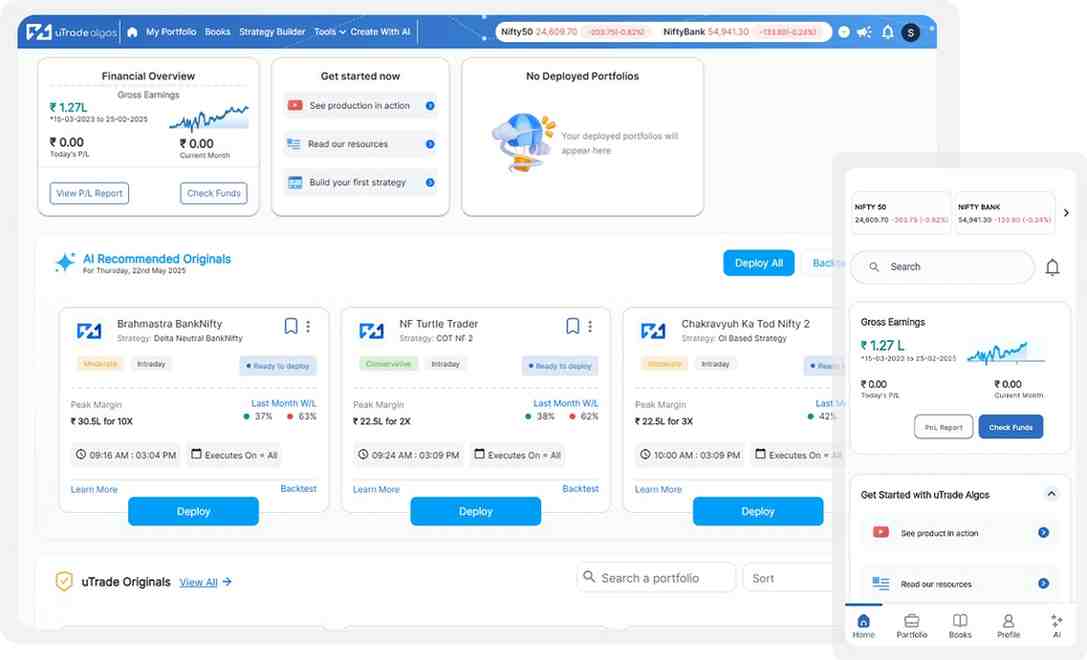Click NF Turtle Trader strategy logo

pos(371,331)
